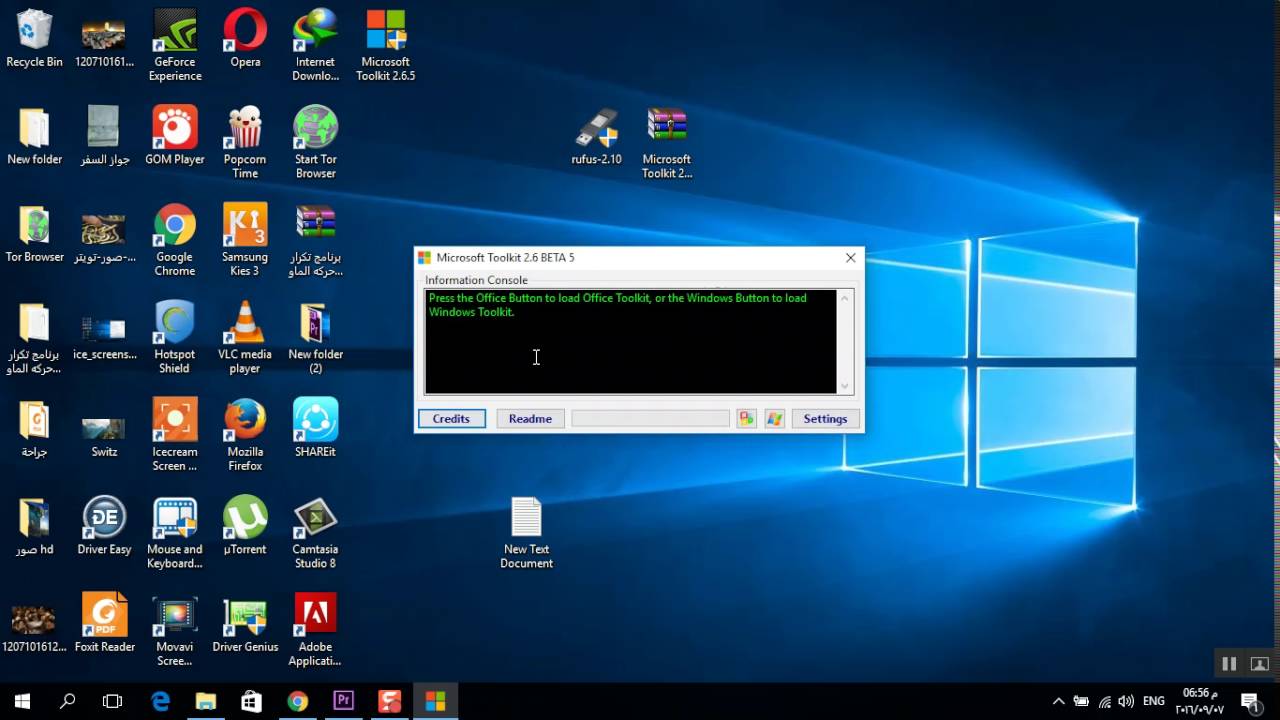
Task: Open the Windows Start menu
Action: (22, 701)
